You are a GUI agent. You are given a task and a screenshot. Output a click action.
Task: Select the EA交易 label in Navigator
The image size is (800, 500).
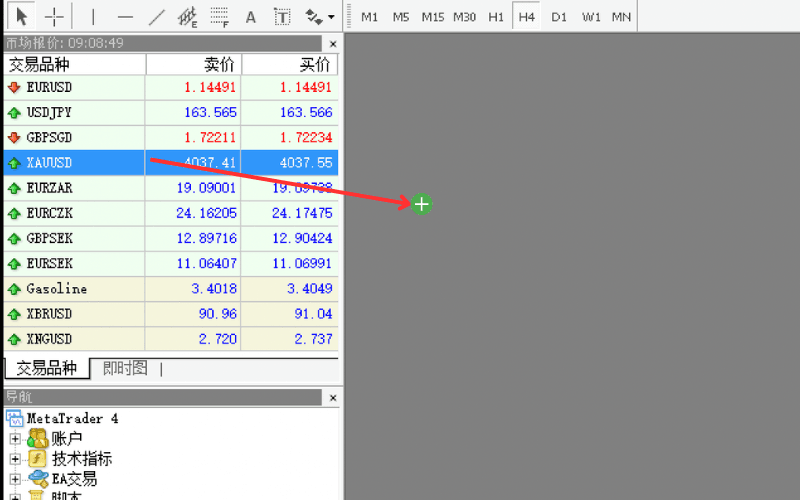pyautogui.click(x=74, y=479)
